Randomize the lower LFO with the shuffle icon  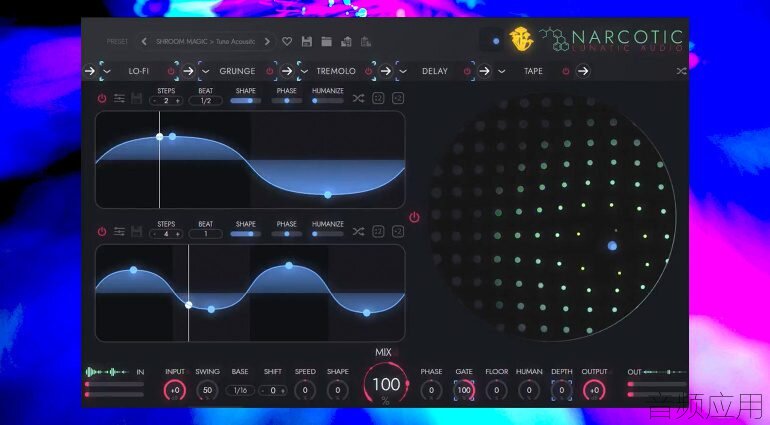(358, 231)
